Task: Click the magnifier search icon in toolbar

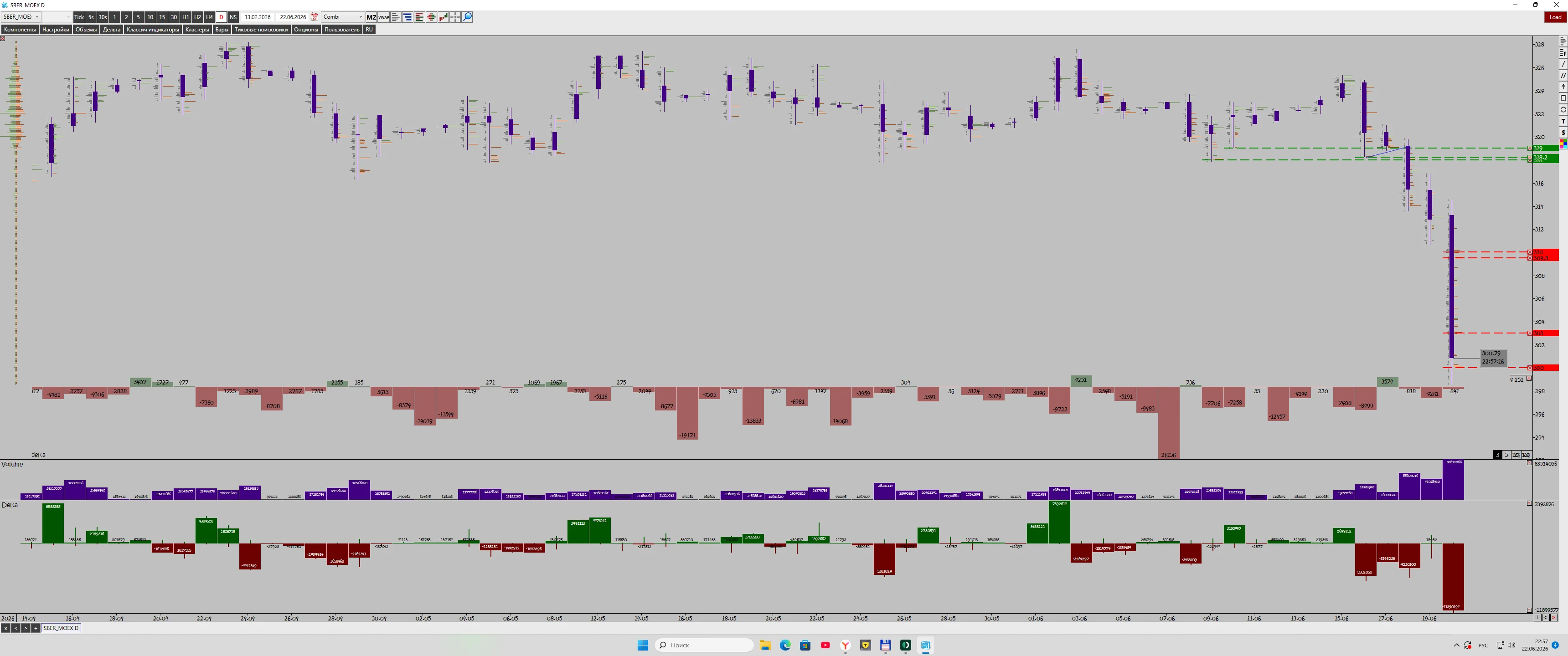Action: (x=468, y=17)
